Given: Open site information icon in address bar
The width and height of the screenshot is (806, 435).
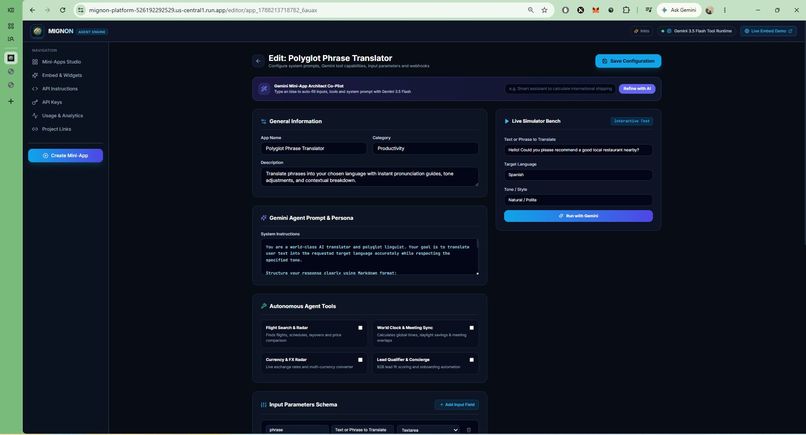Looking at the screenshot, I should 81,10.
